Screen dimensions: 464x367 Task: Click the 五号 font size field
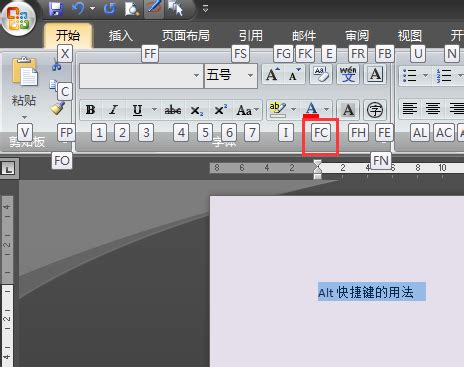pos(225,76)
